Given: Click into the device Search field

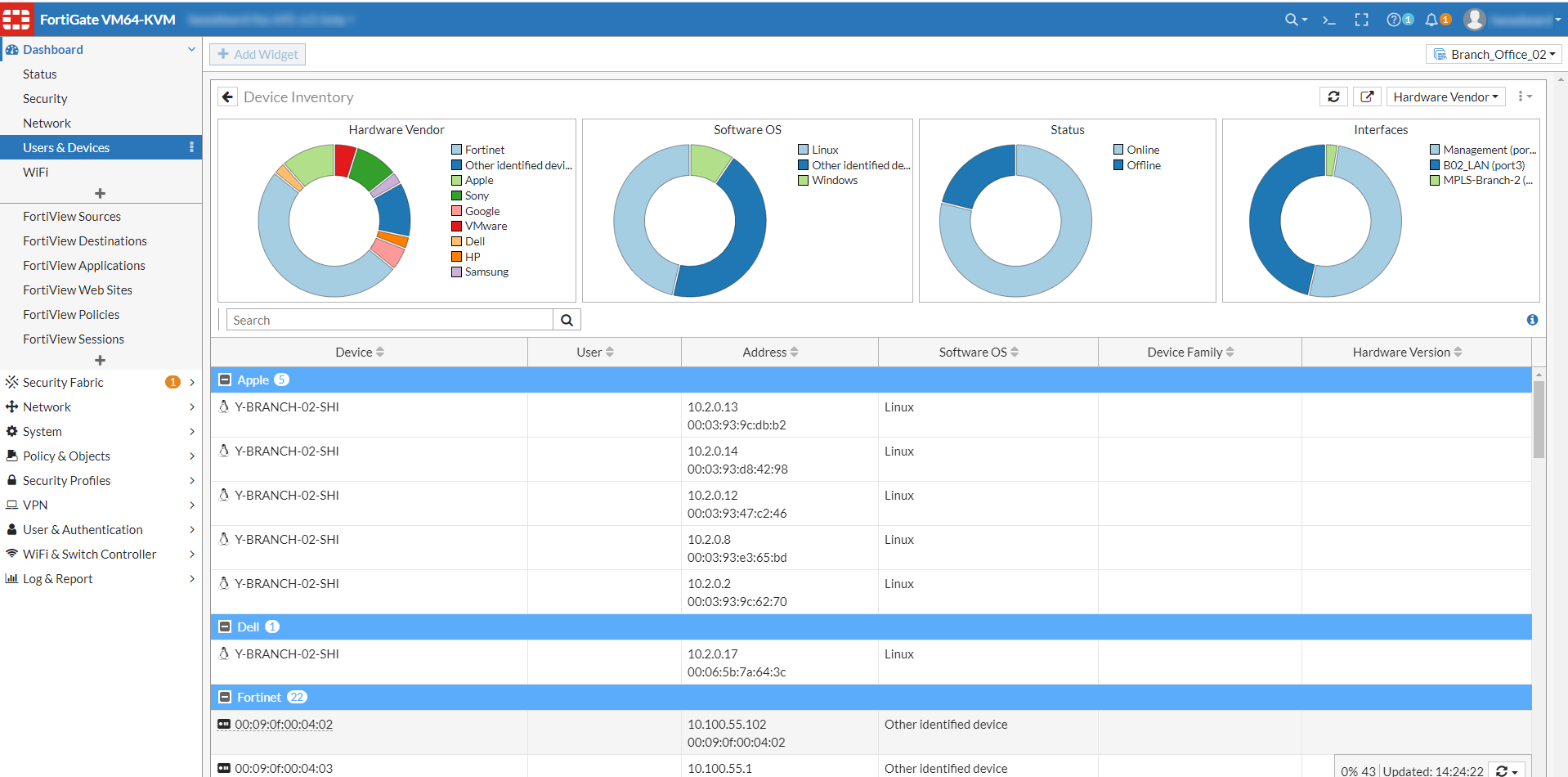Looking at the screenshot, I should point(389,320).
